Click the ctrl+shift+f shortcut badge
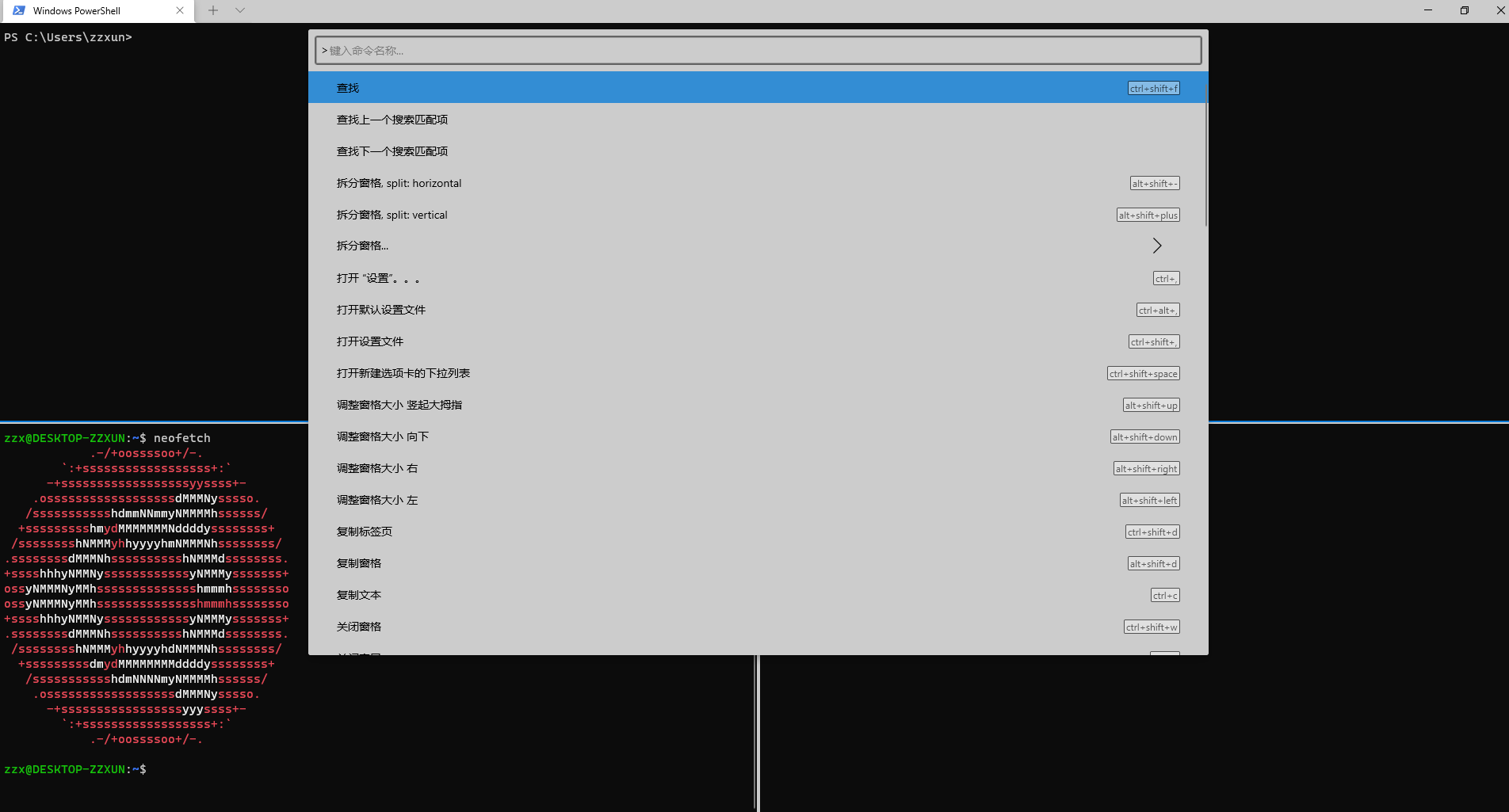 point(1154,88)
